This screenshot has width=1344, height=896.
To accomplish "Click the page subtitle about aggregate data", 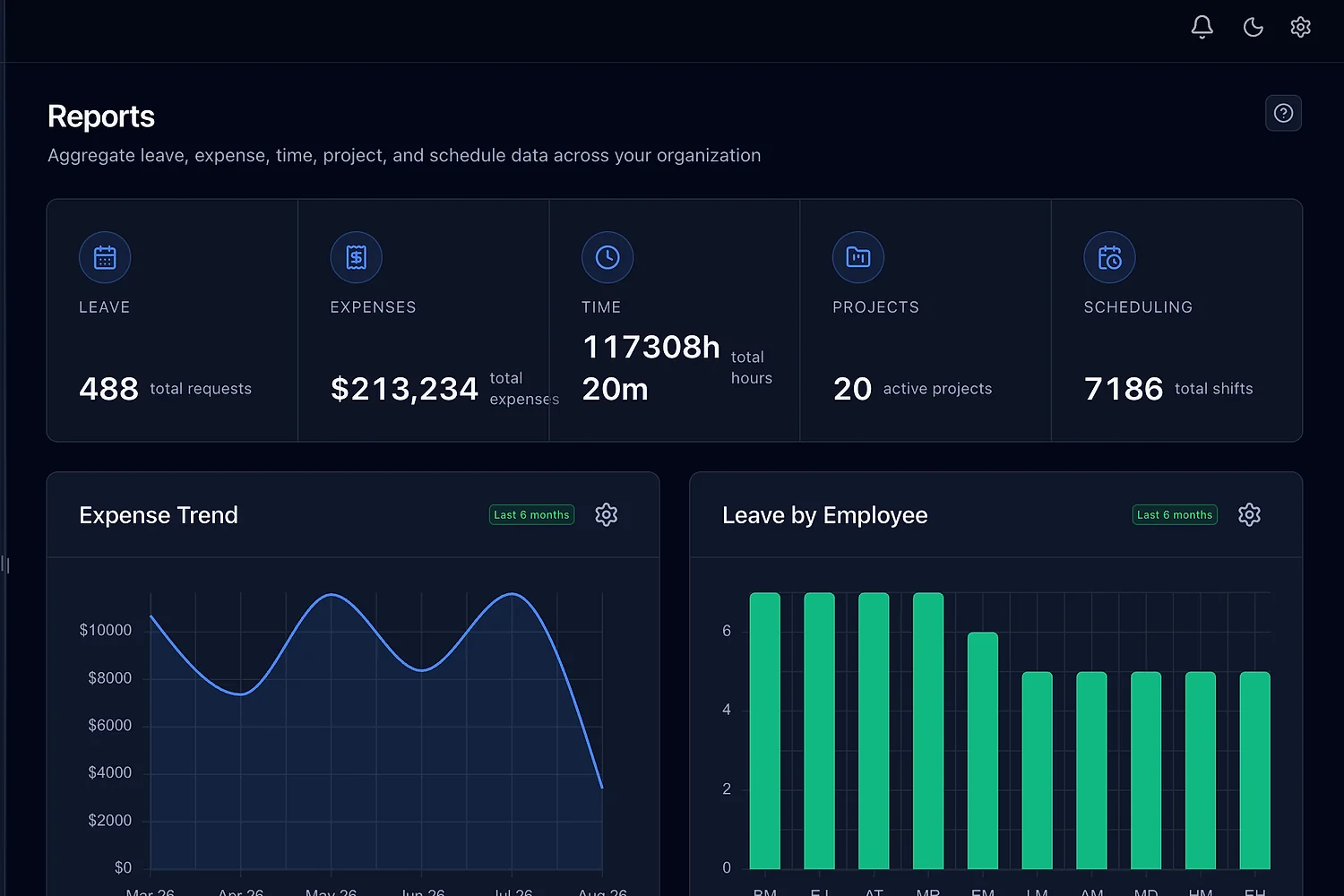I will [x=404, y=155].
